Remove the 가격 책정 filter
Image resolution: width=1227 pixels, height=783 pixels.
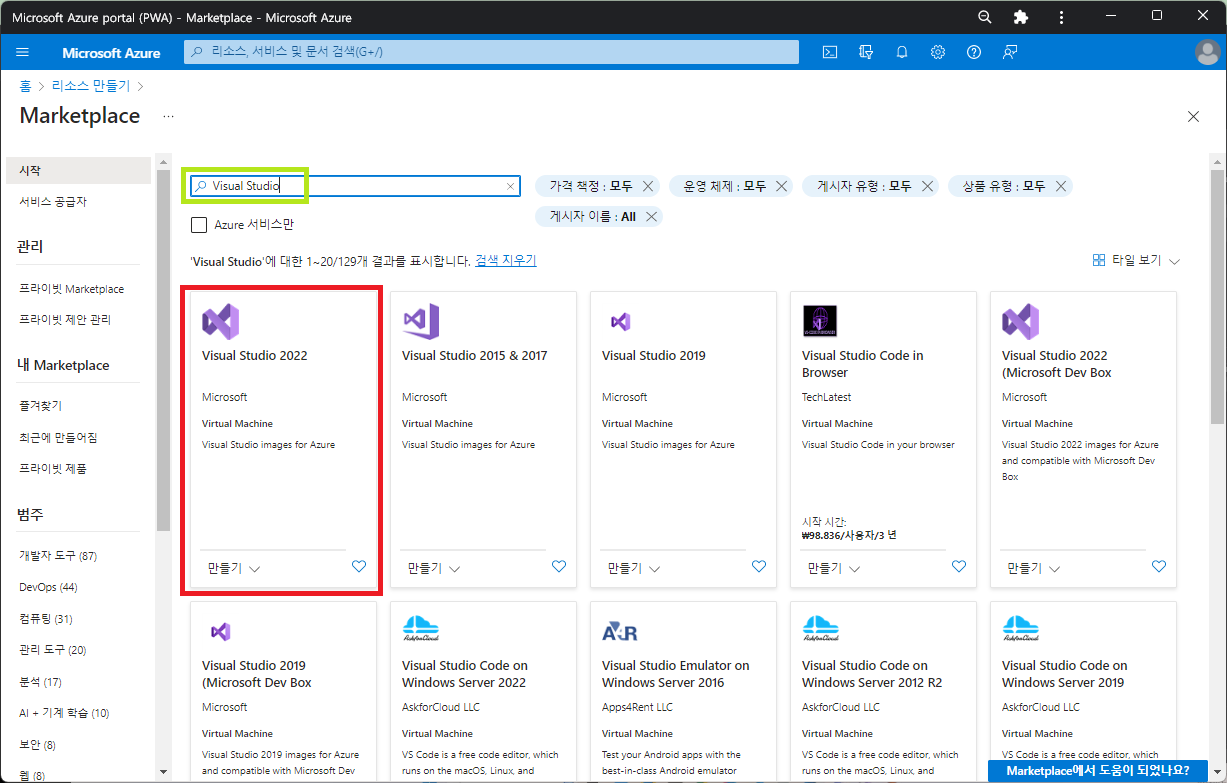[648, 186]
